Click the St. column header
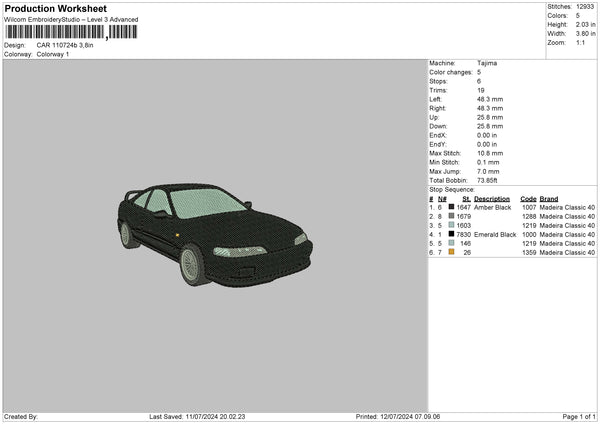The height and width of the screenshot is (424, 600). point(465,198)
